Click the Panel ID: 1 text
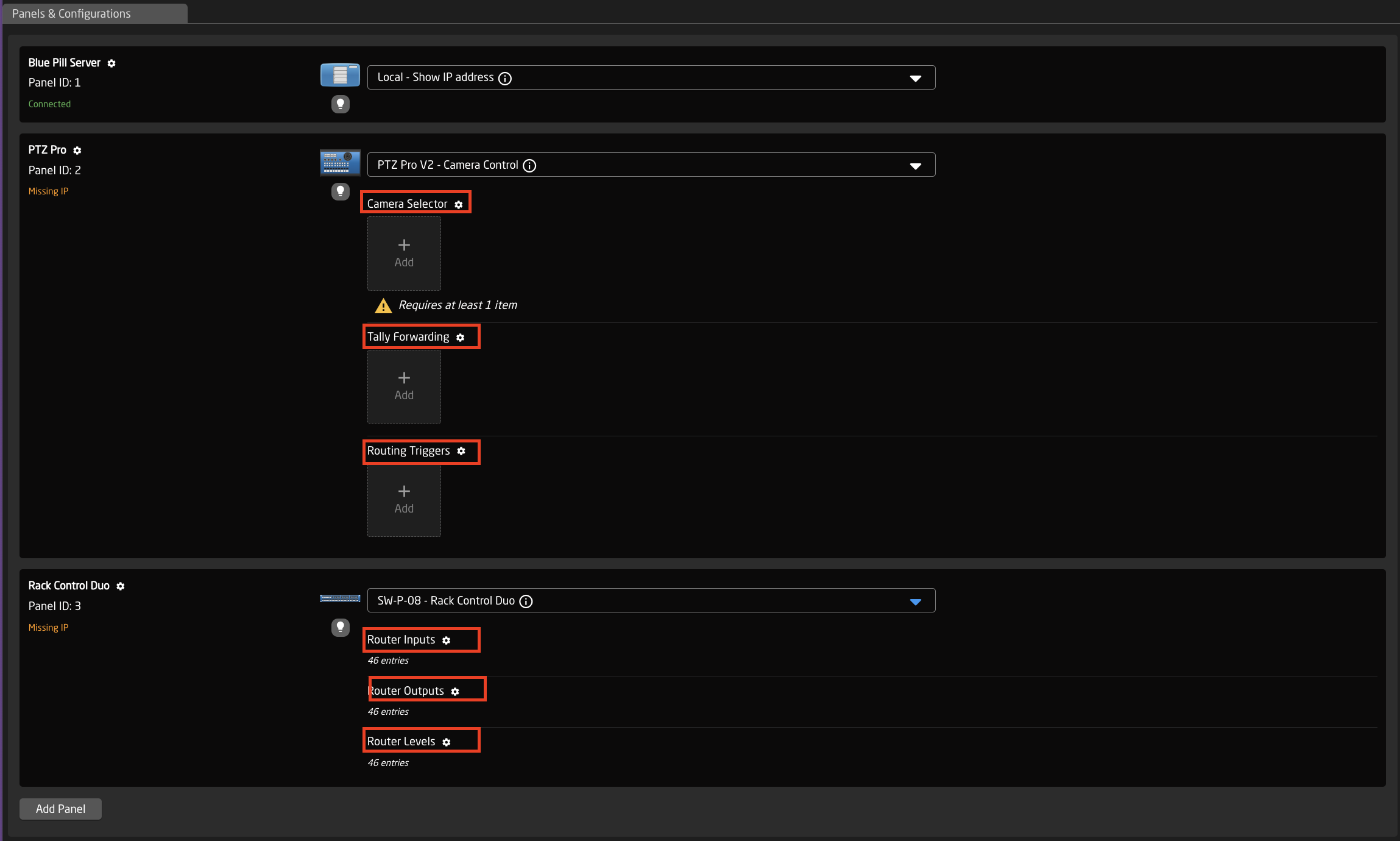 (x=54, y=83)
